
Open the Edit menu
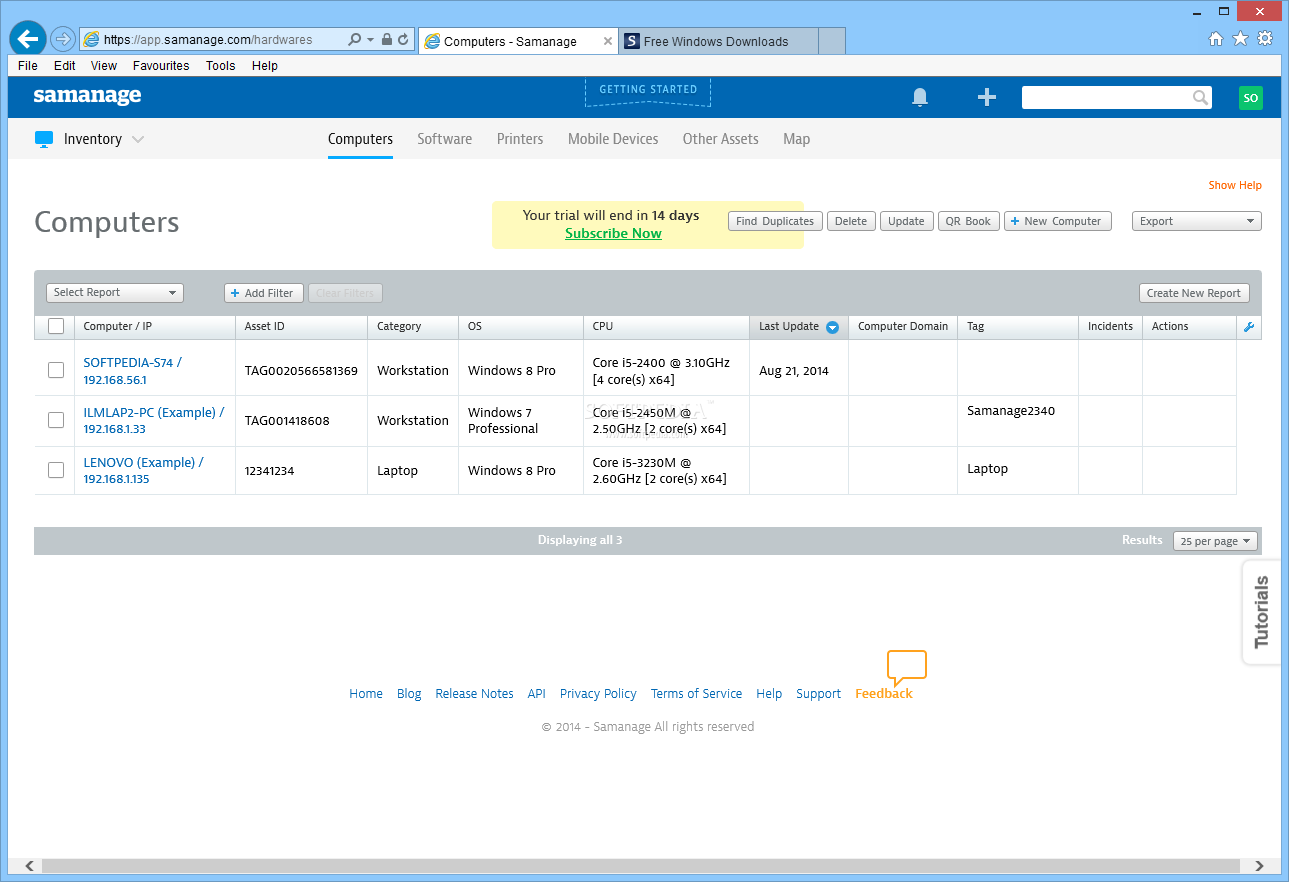pos(65,66)
